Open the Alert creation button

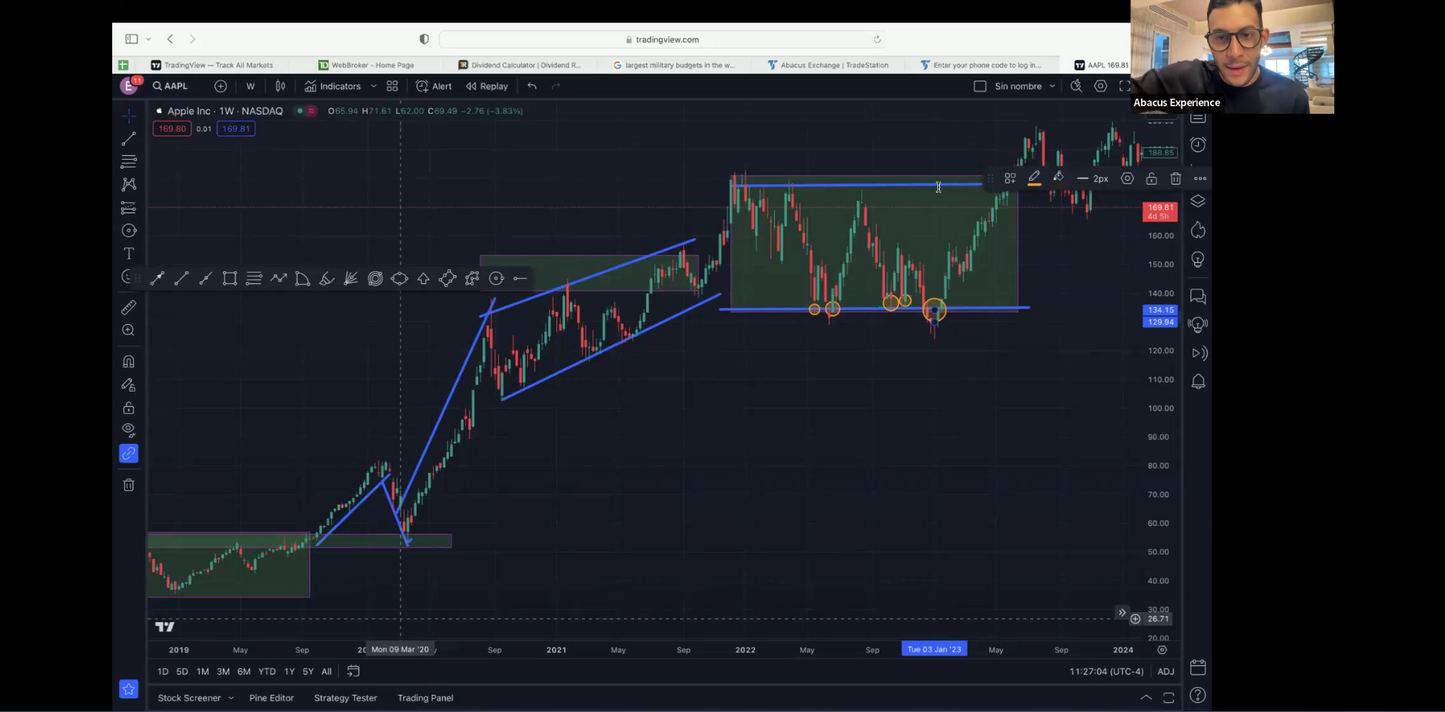point(434,86)
